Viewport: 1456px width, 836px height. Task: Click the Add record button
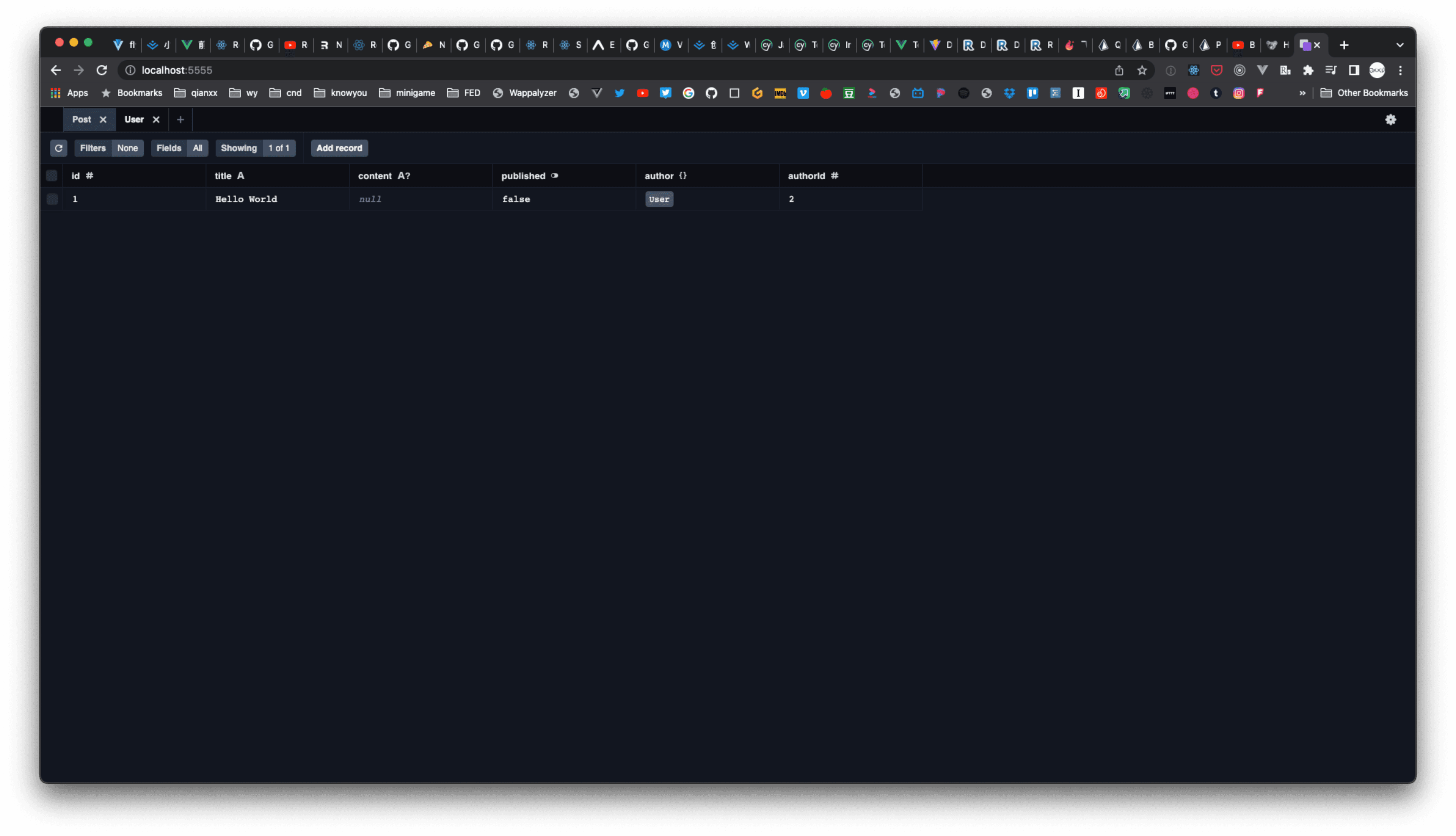coord(339,148)
